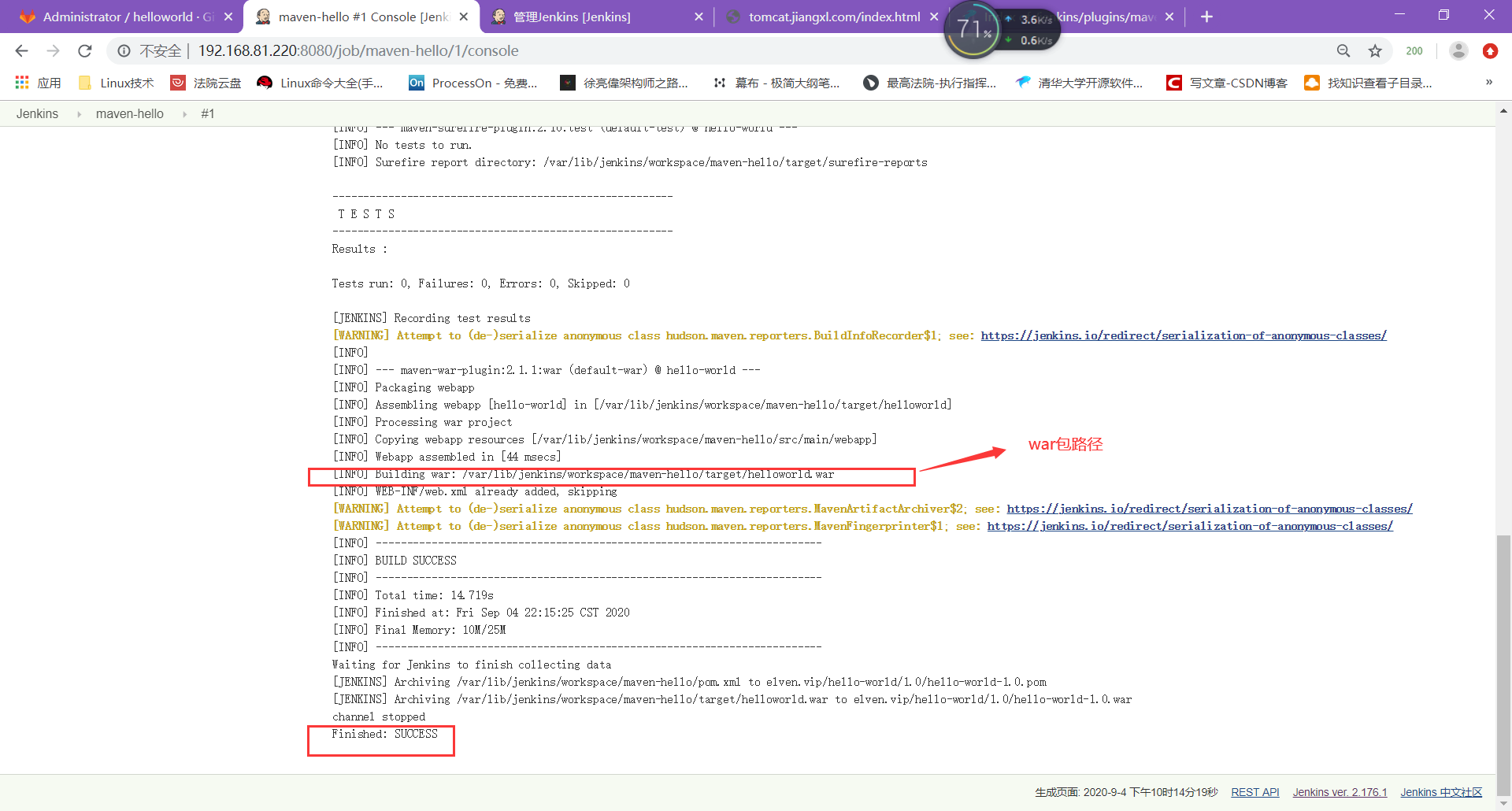Screen dimensions: 1512x811
Task: Open the 法院云盘 bookmark
Action: point(206,83)
